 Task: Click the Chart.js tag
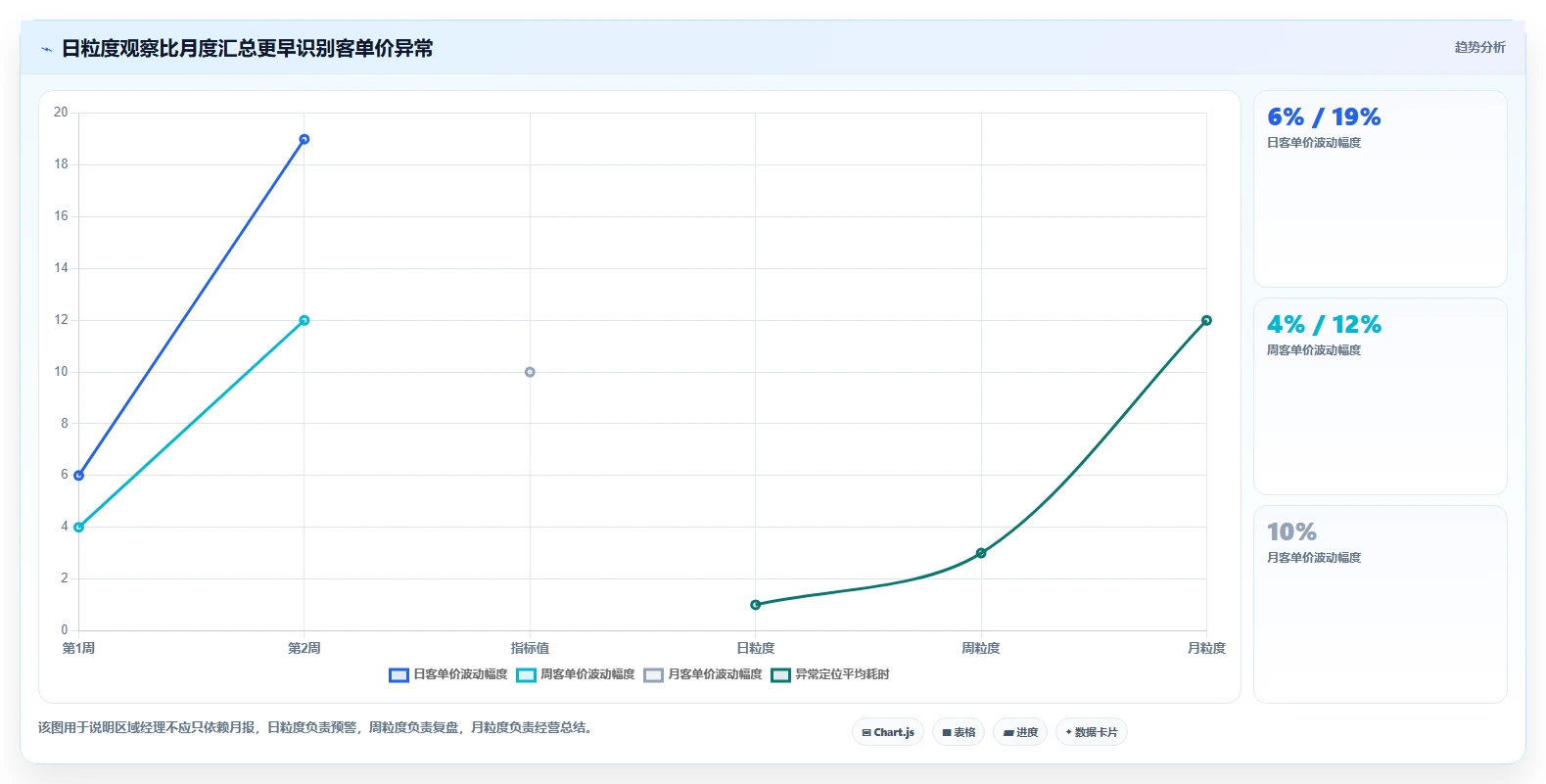coord(888,732)
